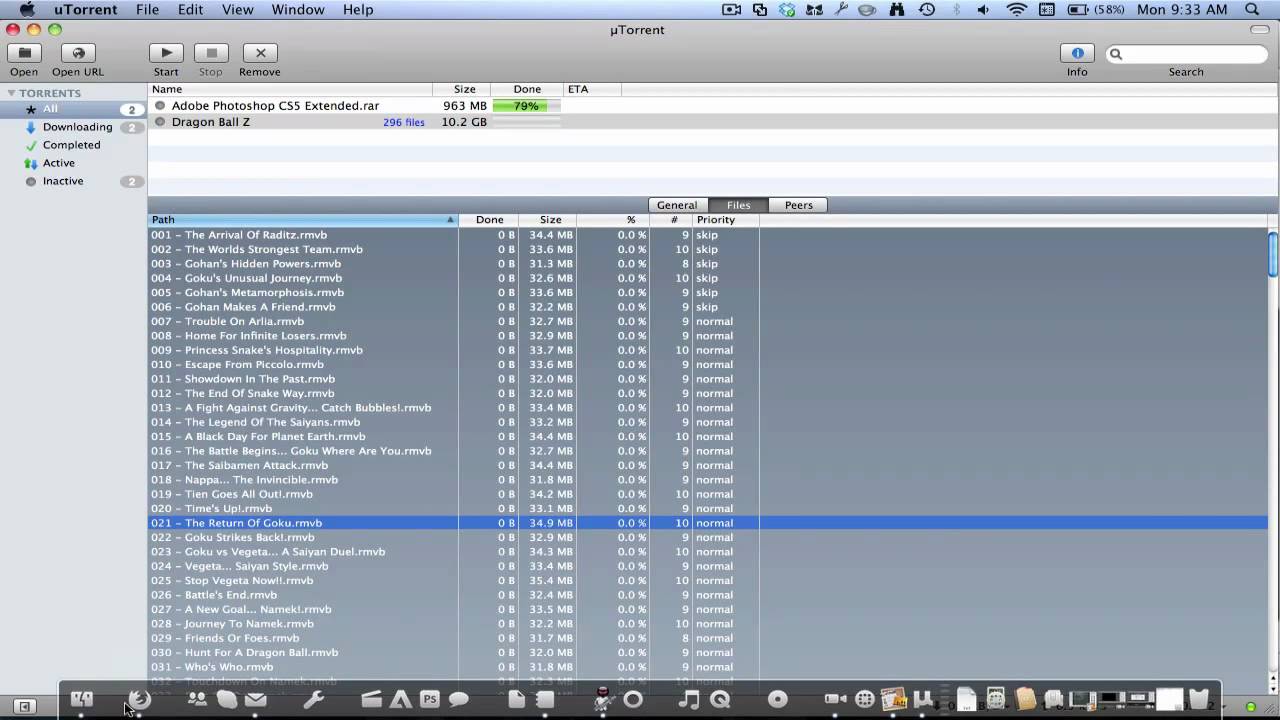Select file 021 – The Return Of Goku.rmvb
Image resolution: width=1280 pixels, height=720 pixels.
(x=707, y=523)
